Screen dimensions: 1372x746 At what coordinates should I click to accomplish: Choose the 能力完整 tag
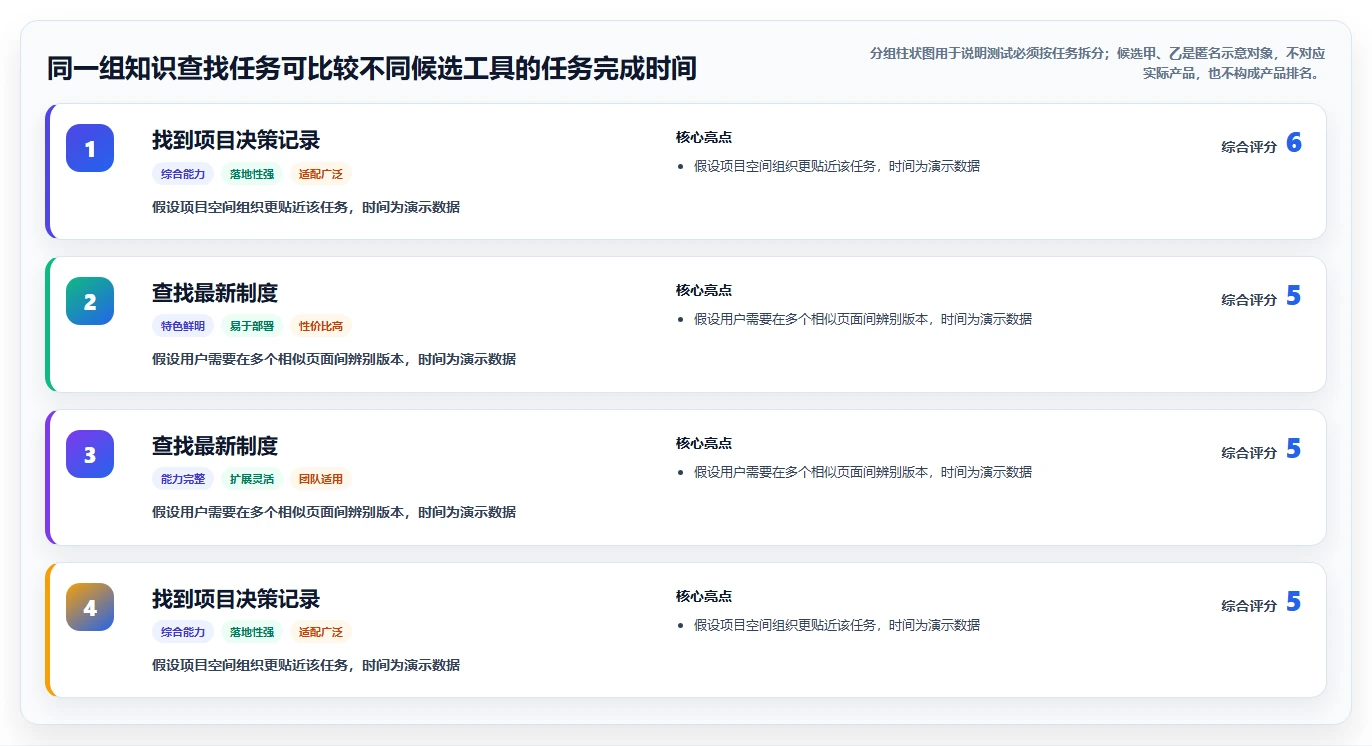click(183, 479)
